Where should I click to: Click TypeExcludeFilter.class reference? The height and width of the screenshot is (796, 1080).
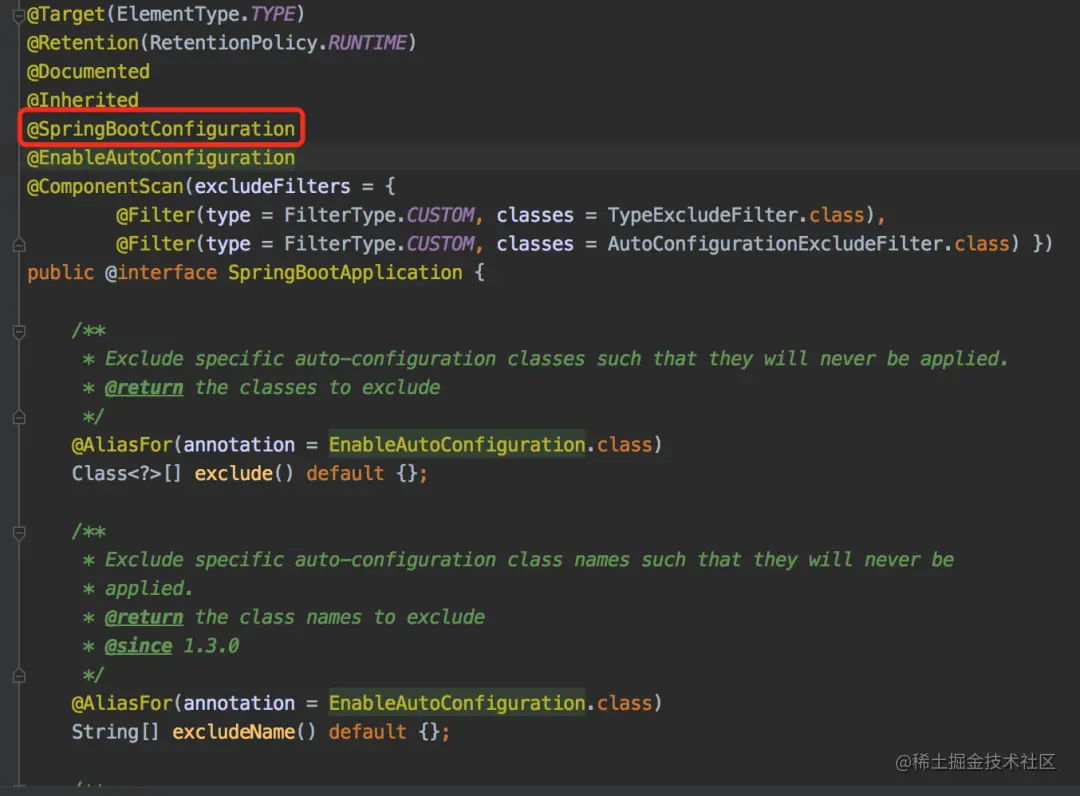[x=736, y=215]
